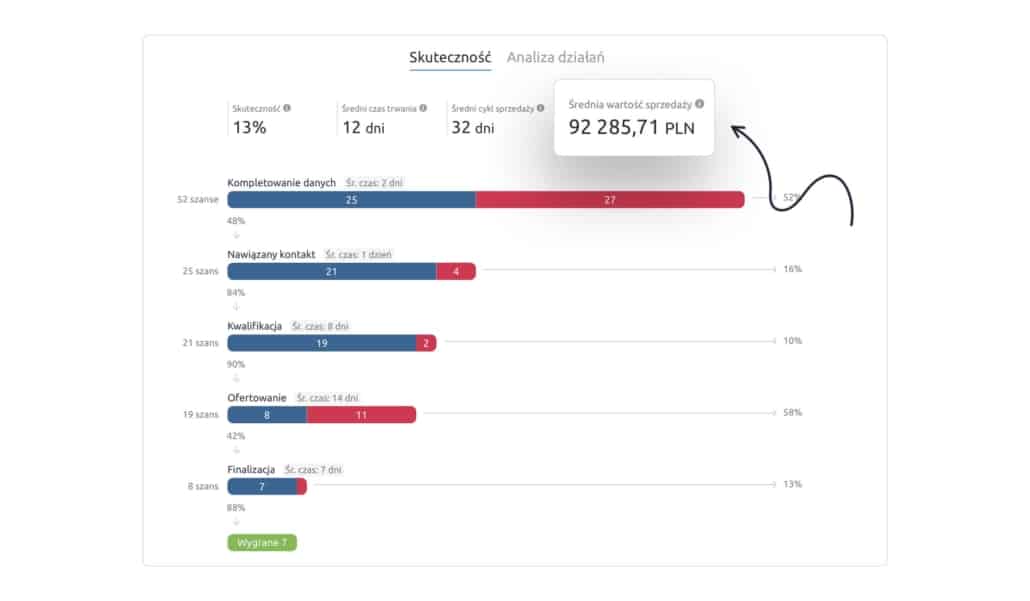Click the green Wygrane 7 badge

[262, 543]
